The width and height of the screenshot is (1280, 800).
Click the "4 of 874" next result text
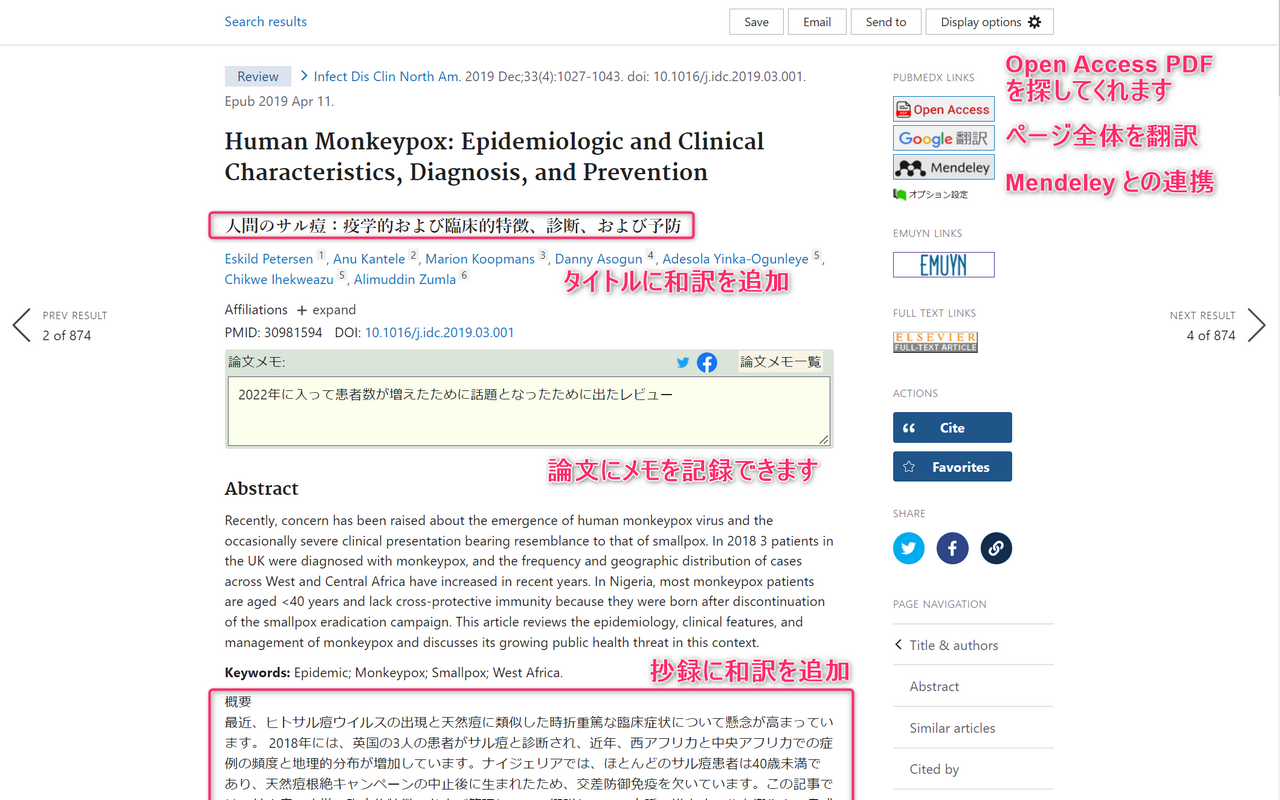[1211, 335]
